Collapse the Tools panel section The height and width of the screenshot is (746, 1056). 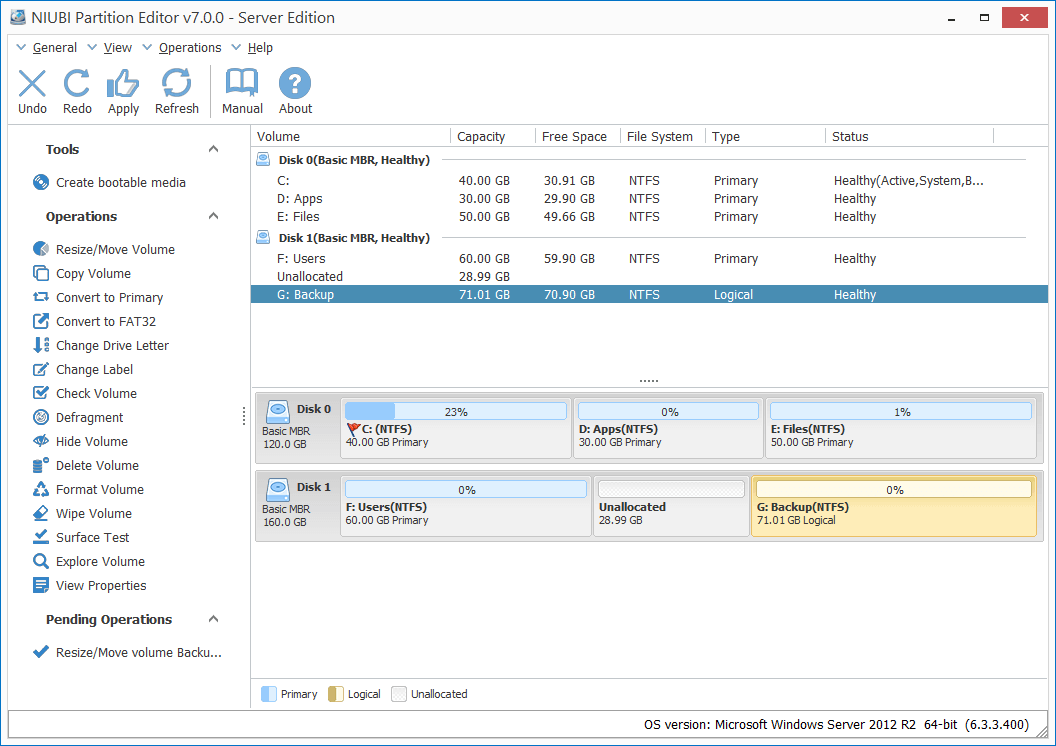pos(213,149)
